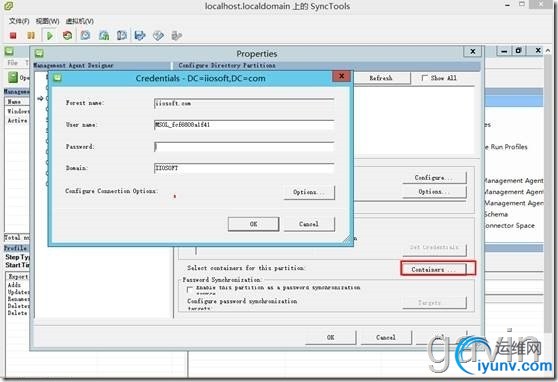Click the green Operations toolbar icon
Viewport: 558px width, 382px height.
(13, 77)
